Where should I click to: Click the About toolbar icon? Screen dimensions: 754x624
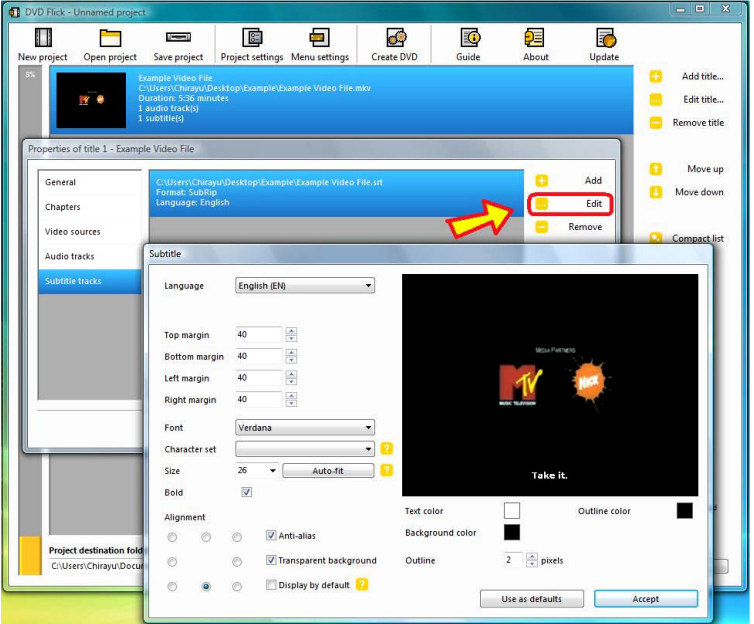(x=534, y=37)
